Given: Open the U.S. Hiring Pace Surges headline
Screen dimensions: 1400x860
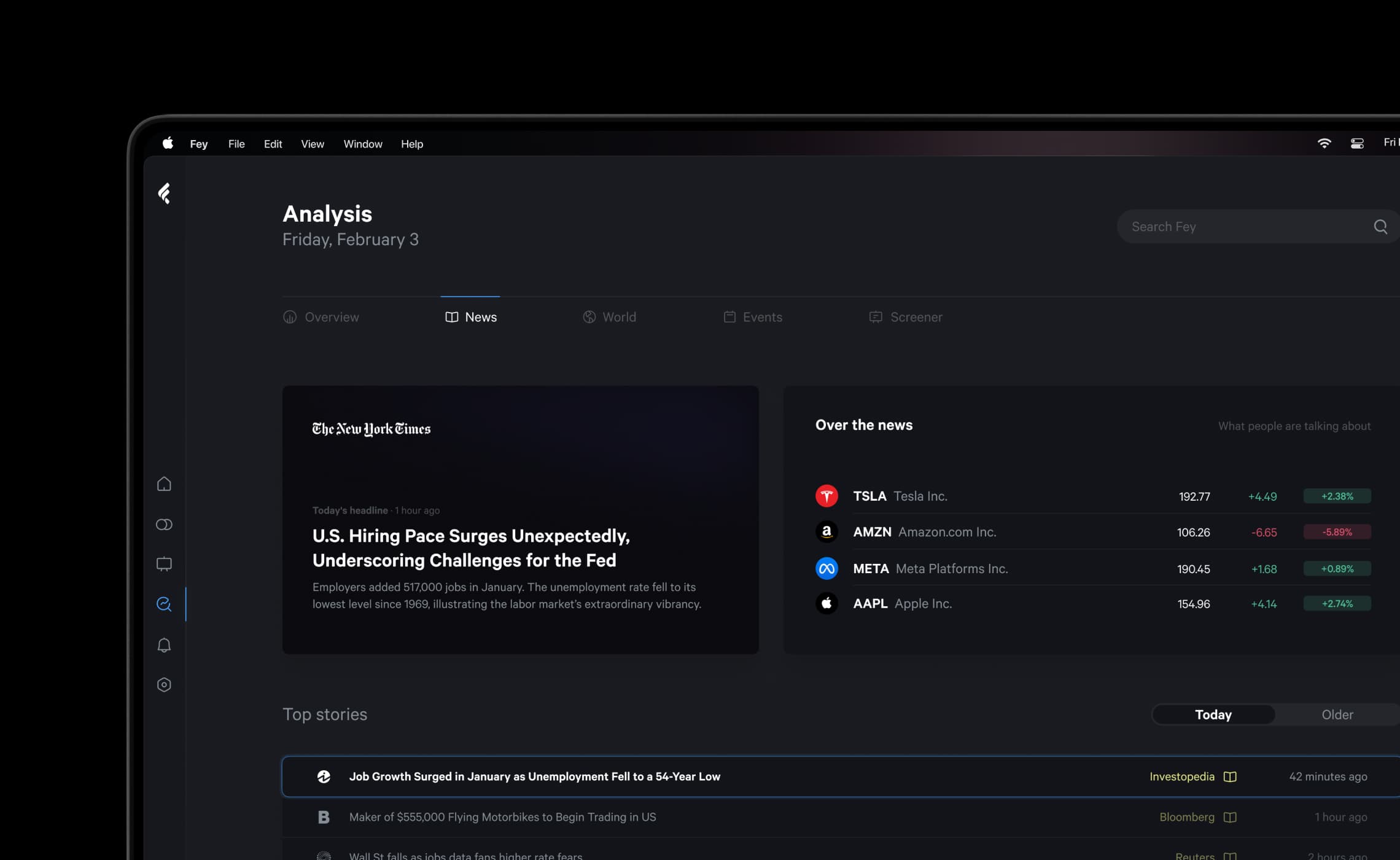Looking at the screenshot, I should 471,548.
